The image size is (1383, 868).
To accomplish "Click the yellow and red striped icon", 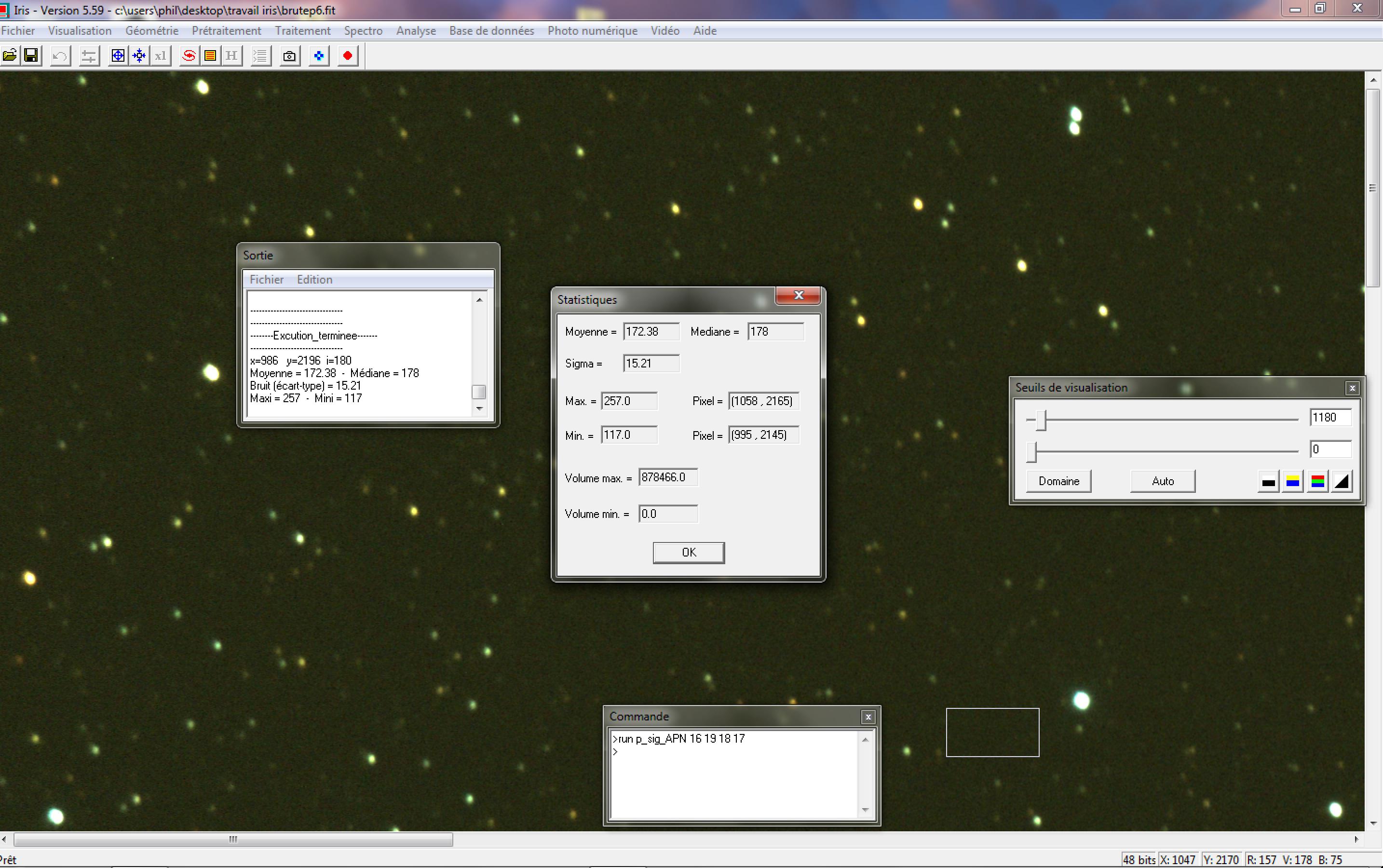I will coord(210,55).
